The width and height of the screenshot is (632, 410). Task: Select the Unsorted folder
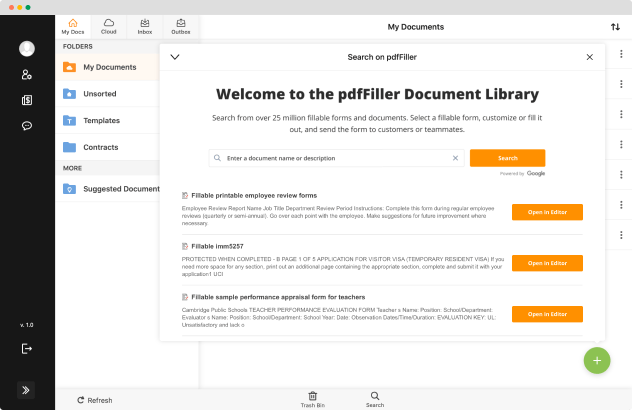pos(107,94)
